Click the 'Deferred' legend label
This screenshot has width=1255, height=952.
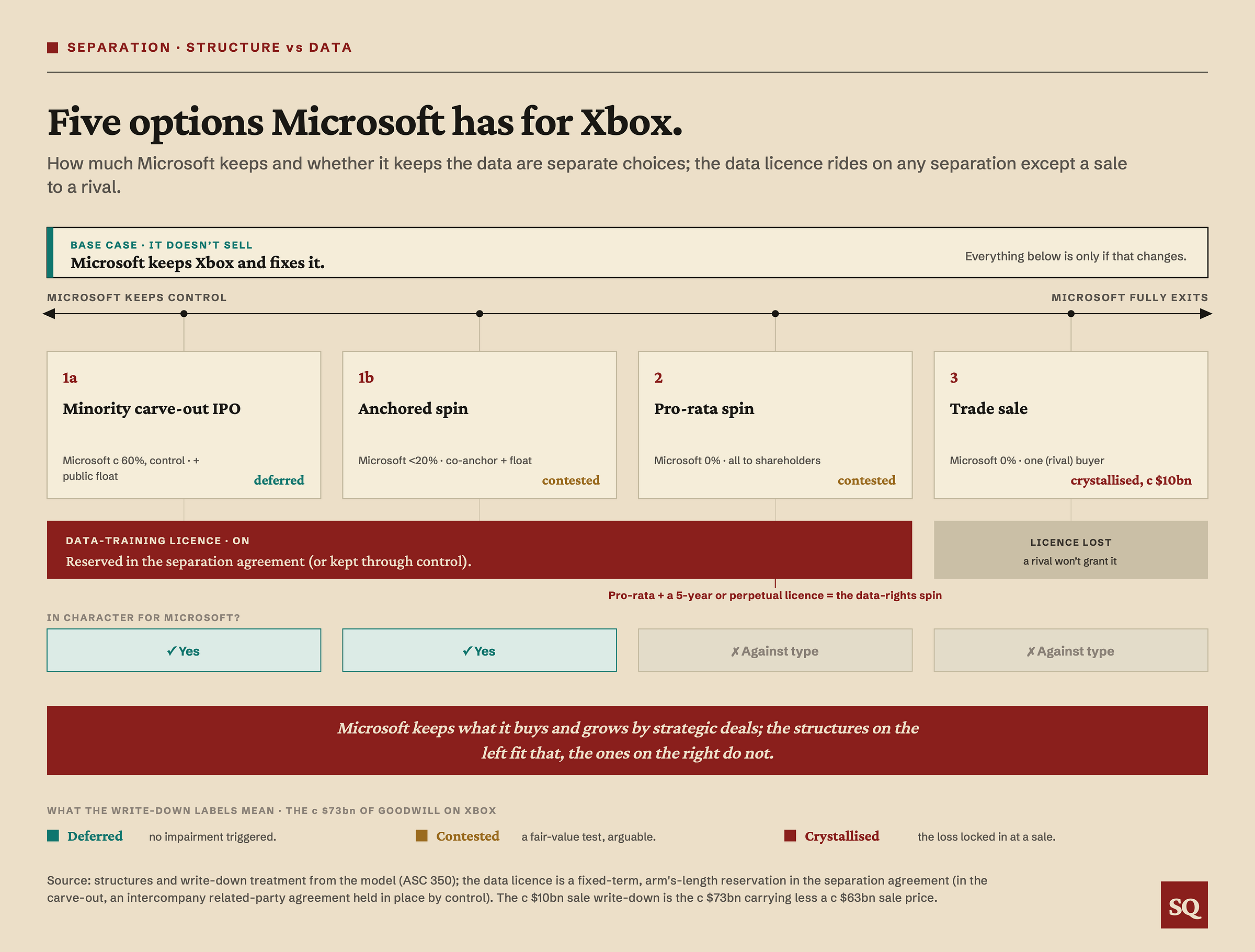point(95,836)
